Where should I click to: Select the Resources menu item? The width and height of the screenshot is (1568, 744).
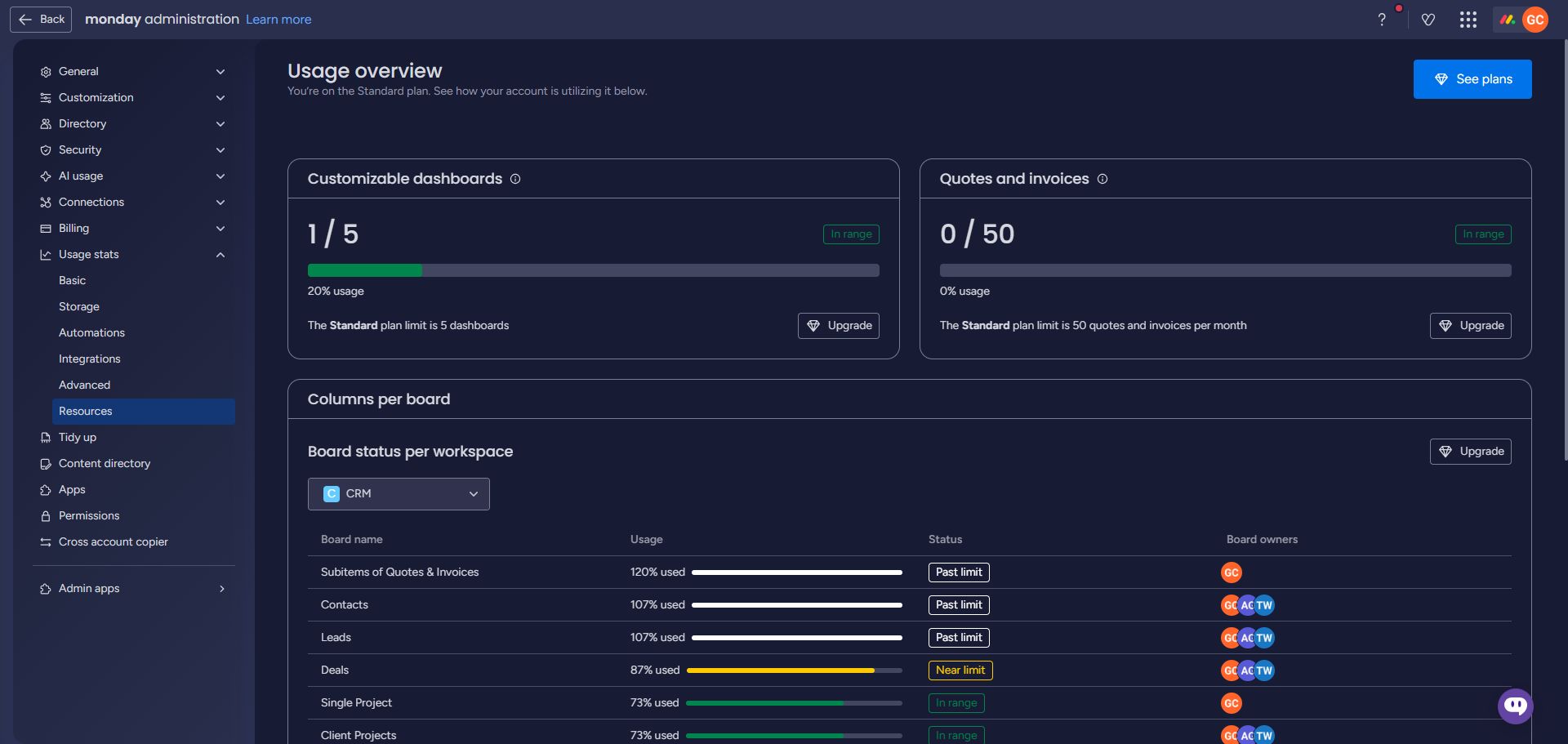click(x=144, y=412)
